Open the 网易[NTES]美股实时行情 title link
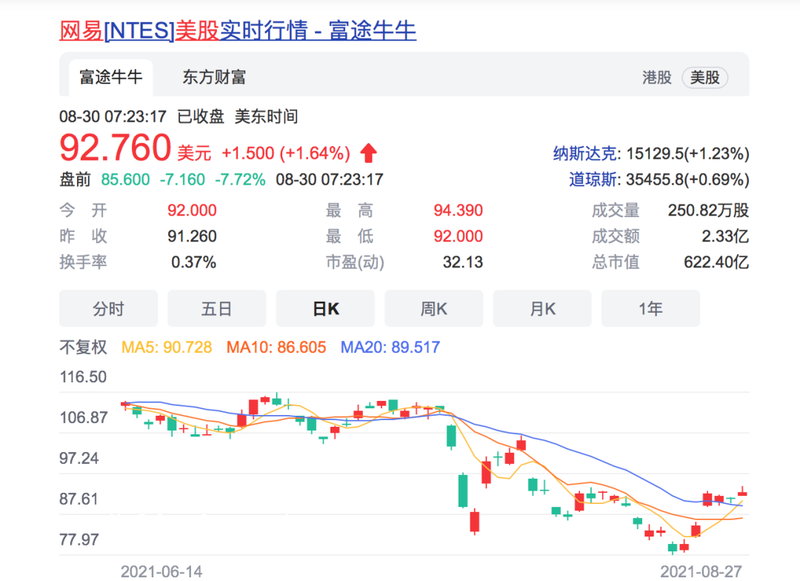Viewport: 800px width, 581px height. [x=238, y=30]
